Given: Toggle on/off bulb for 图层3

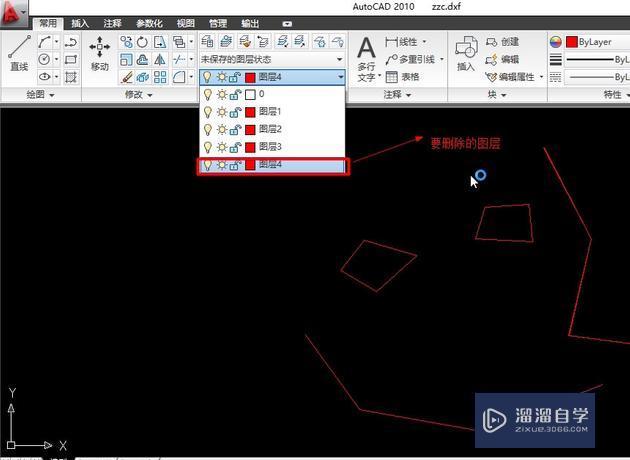Looking at the screenshot, I should pos(208,147).
